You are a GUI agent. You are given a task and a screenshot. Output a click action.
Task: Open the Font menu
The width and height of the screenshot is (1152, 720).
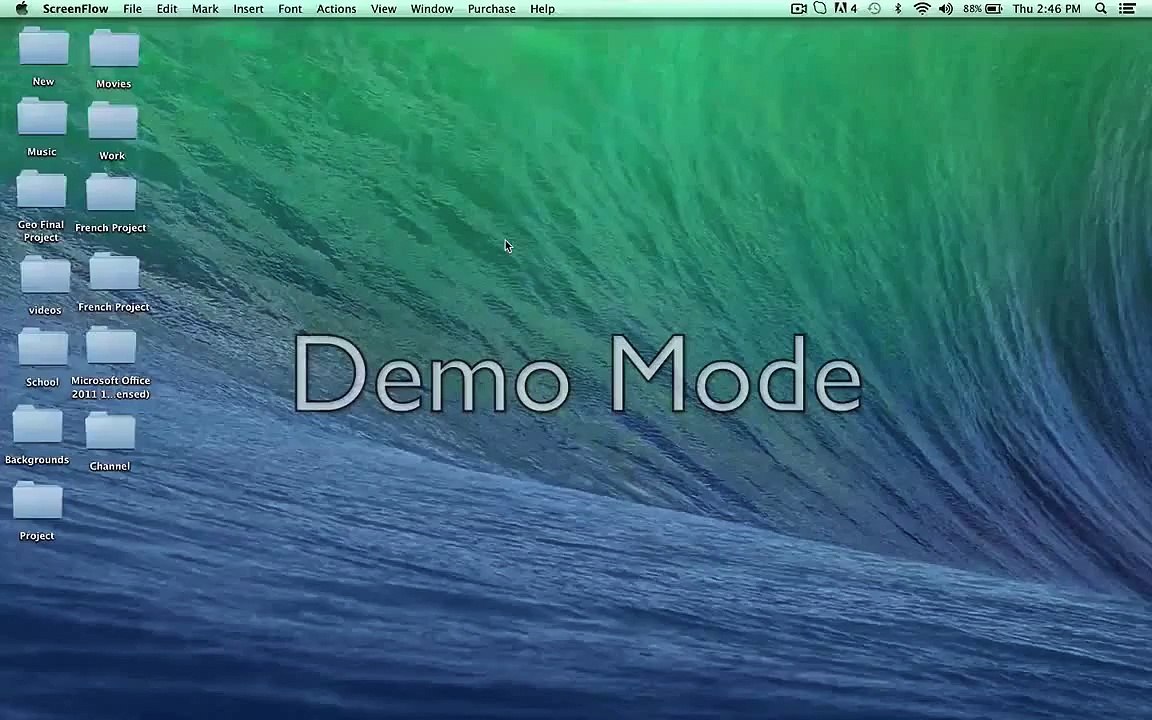289,9
